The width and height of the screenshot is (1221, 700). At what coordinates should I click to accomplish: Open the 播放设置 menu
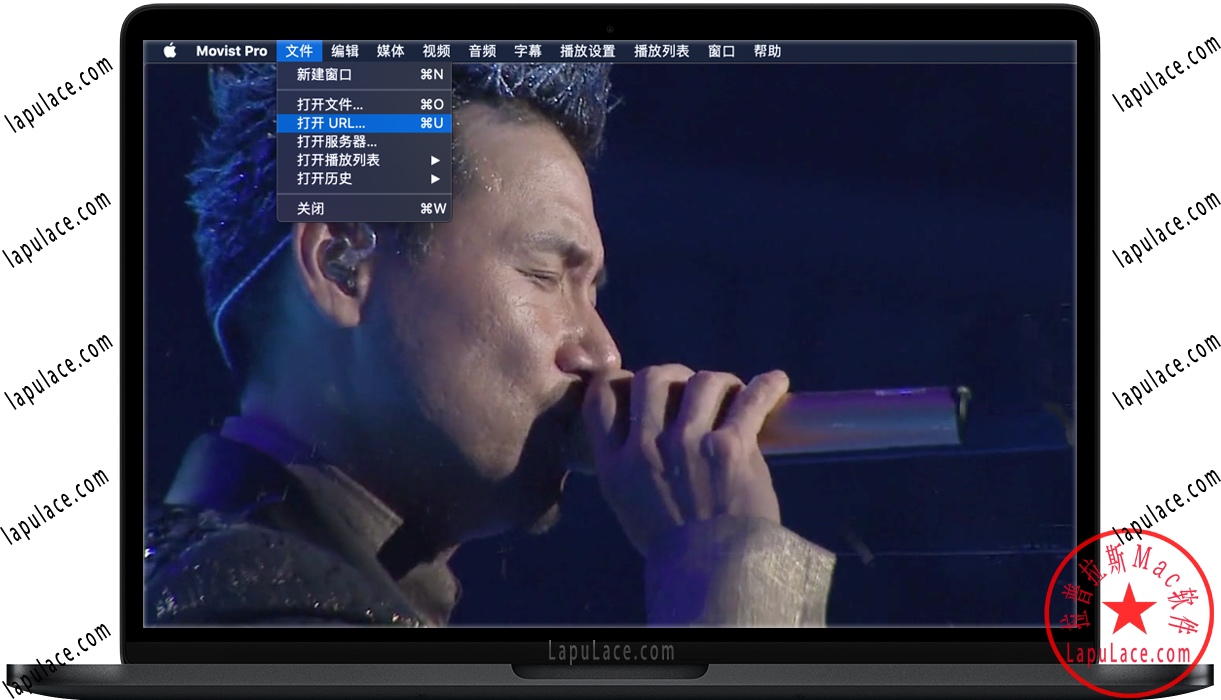point(588,51)
